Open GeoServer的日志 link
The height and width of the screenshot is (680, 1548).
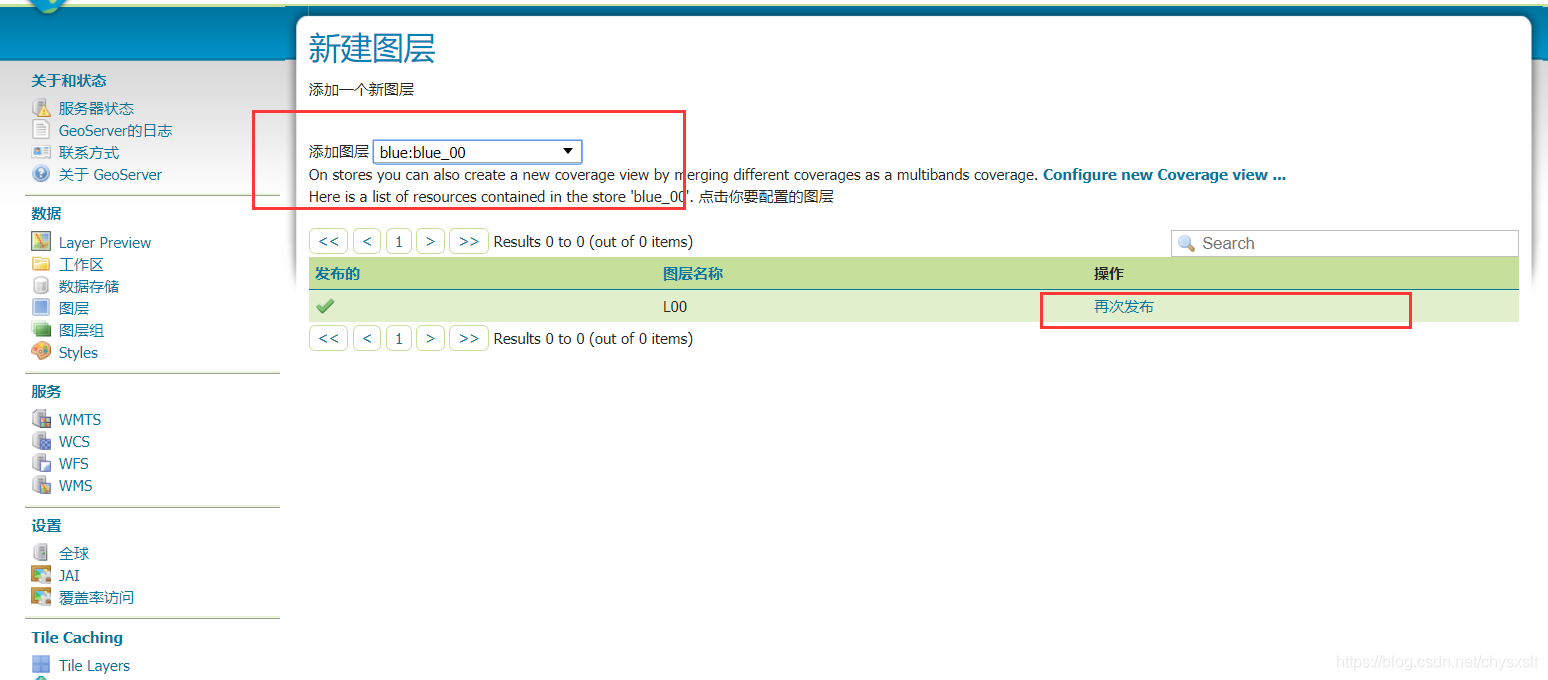click(x=115, y=130)
